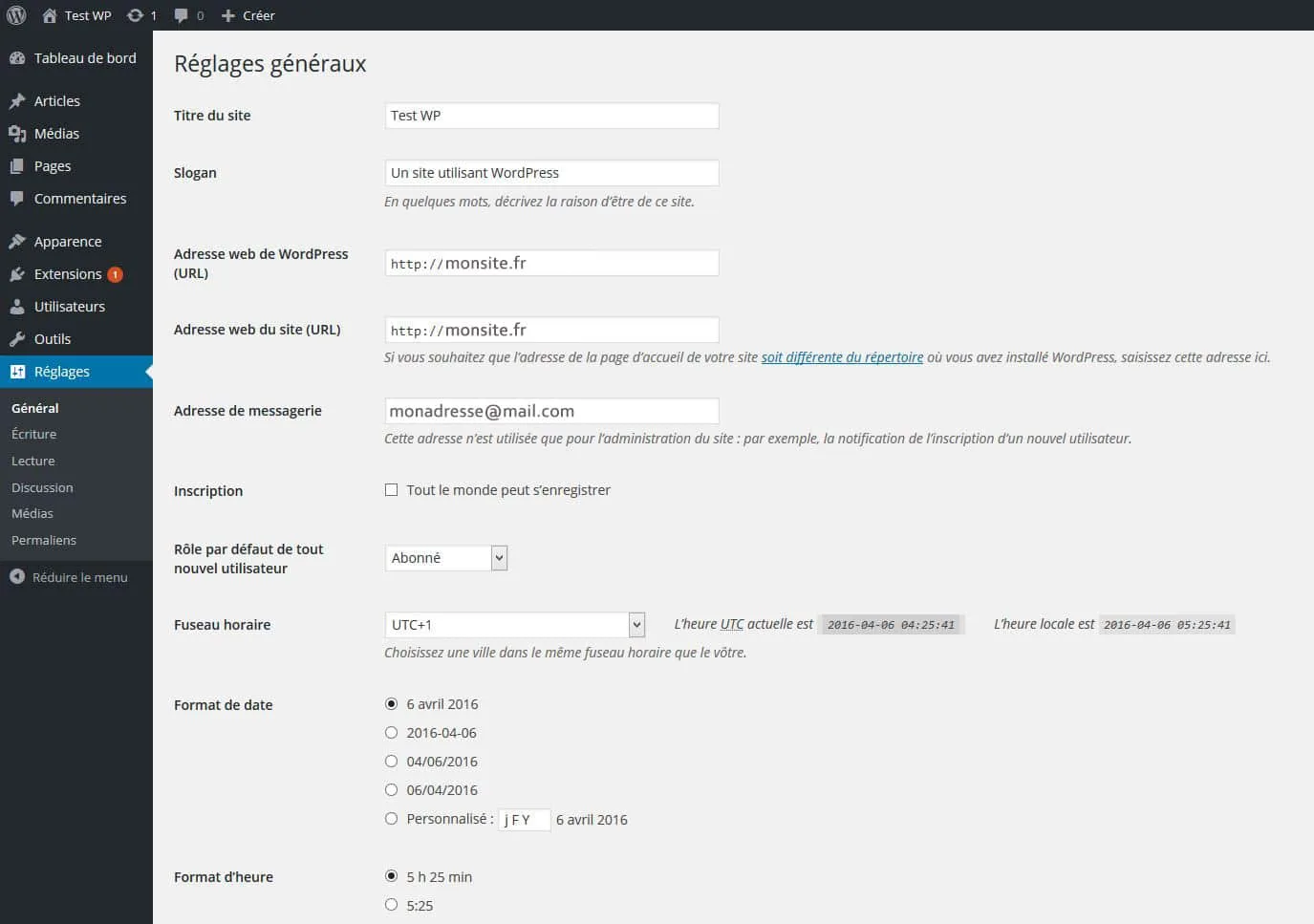Image resolution: width=1314 pixels, height=924 pixels.
Task: Select the Général settings submenu
Action: pyautogui.click(x=35, y=408)
